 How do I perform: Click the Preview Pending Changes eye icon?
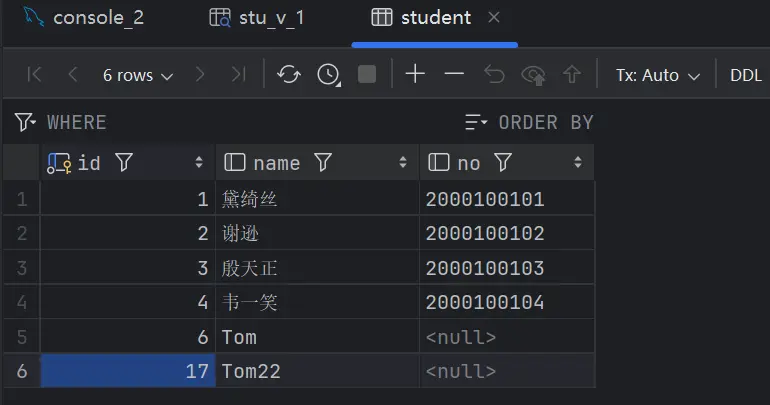tap(534, 75)
